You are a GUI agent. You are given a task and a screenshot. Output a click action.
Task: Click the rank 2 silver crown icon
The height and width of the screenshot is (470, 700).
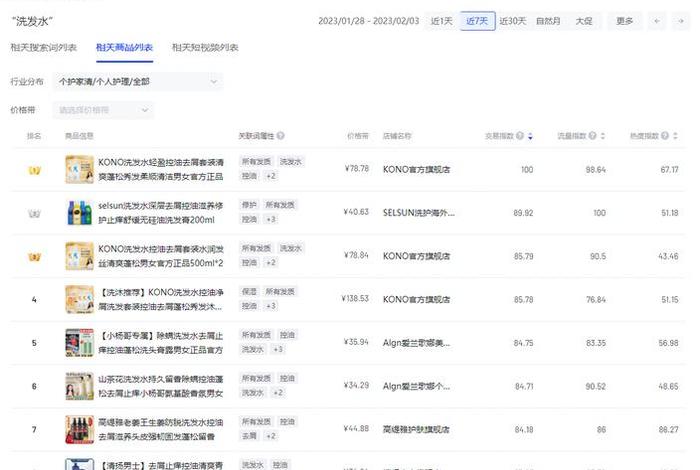pyautogui.click(x=34, y=213)
